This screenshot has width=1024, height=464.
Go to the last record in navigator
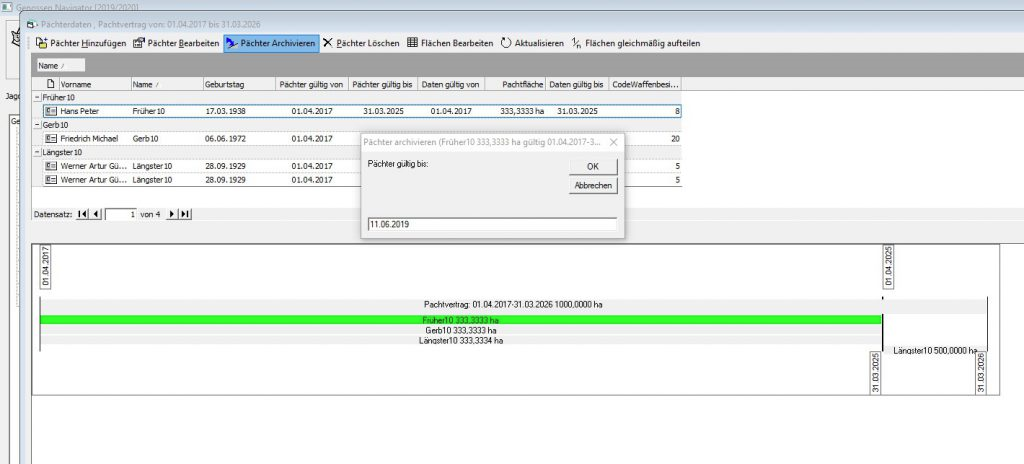(x=185, y=214)
